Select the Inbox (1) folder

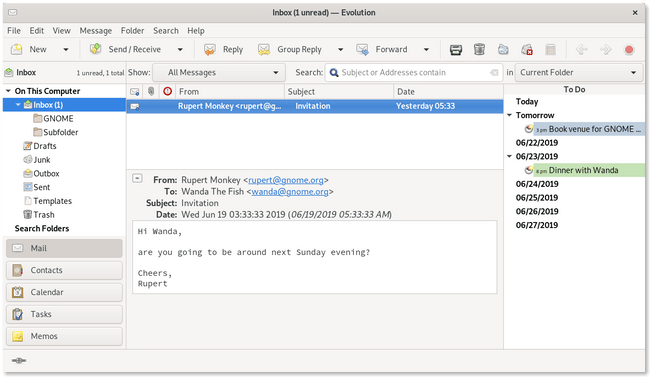(64, 105)
